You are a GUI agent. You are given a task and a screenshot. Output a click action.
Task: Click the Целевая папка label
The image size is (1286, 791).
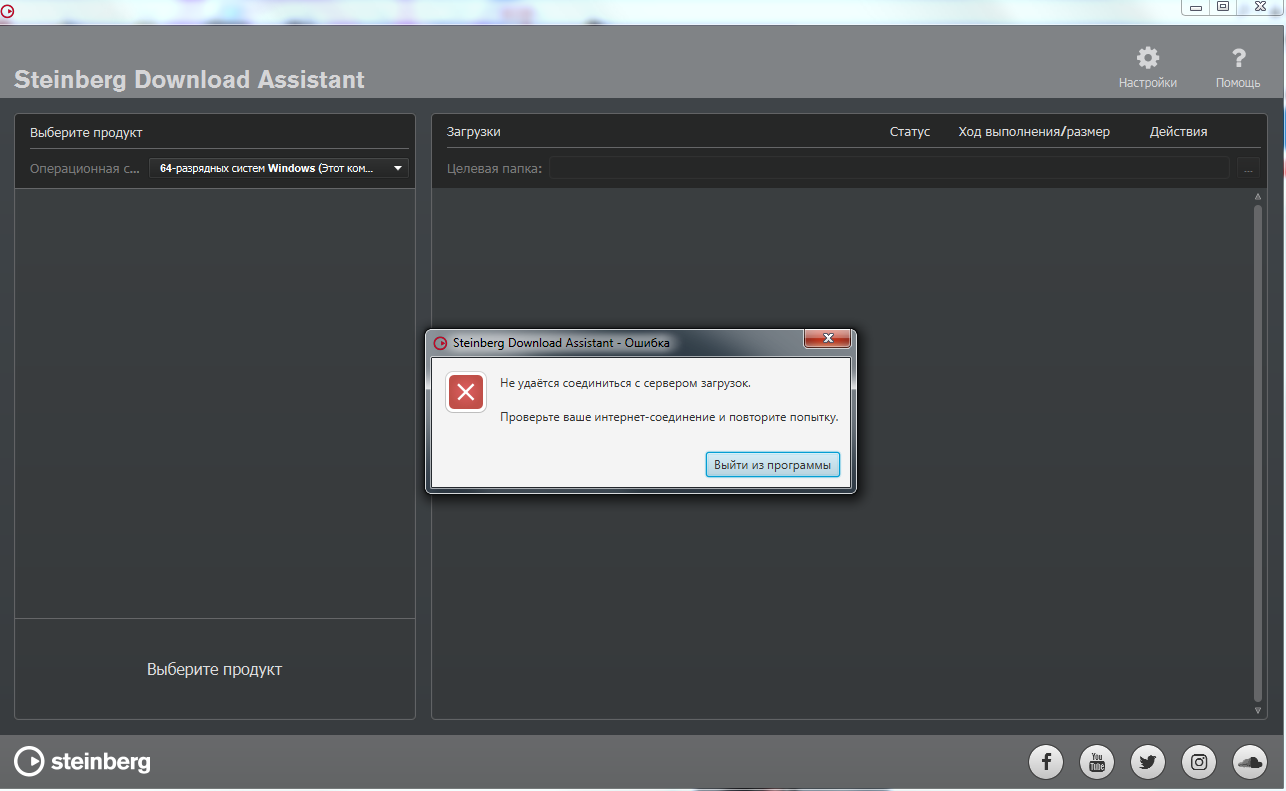click(x=495, y=168)
